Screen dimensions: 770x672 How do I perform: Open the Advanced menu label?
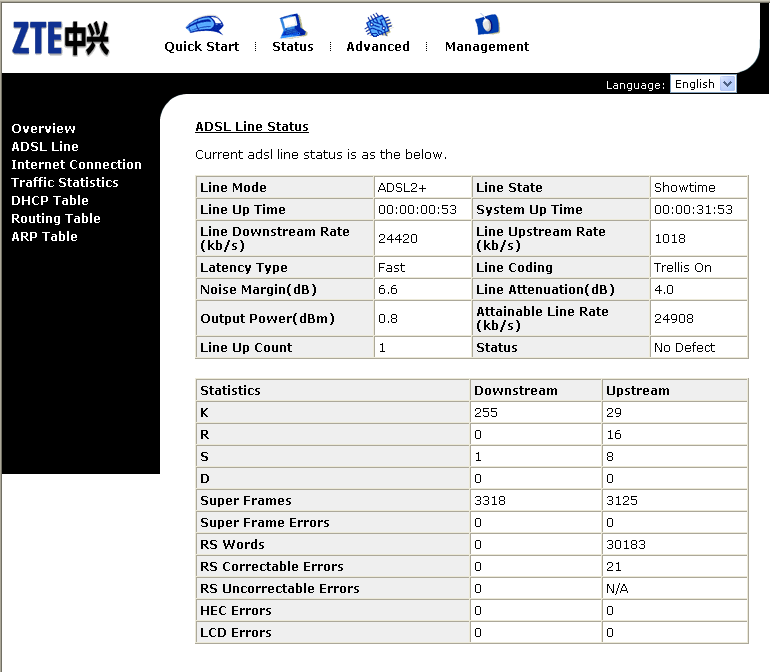point(378,47)
